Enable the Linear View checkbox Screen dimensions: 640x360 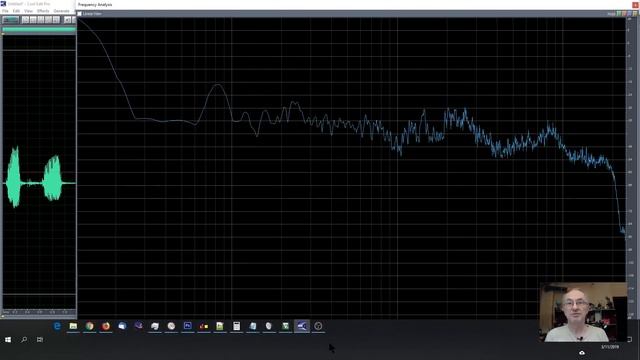pos(80,14)
